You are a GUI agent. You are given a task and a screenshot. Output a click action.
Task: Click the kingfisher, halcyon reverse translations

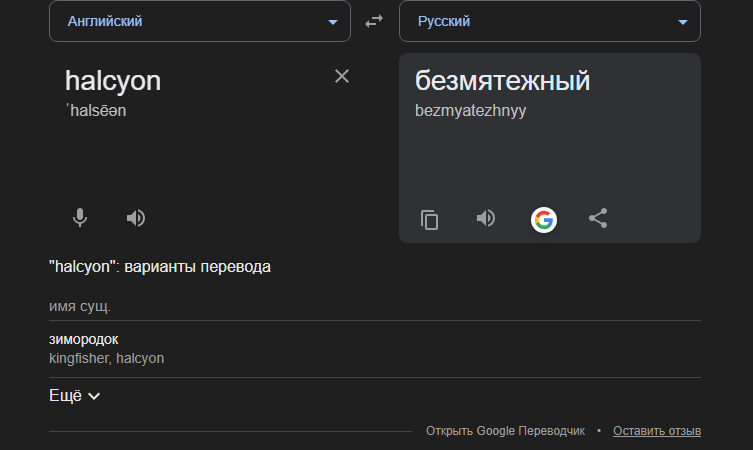coord(106,358)
